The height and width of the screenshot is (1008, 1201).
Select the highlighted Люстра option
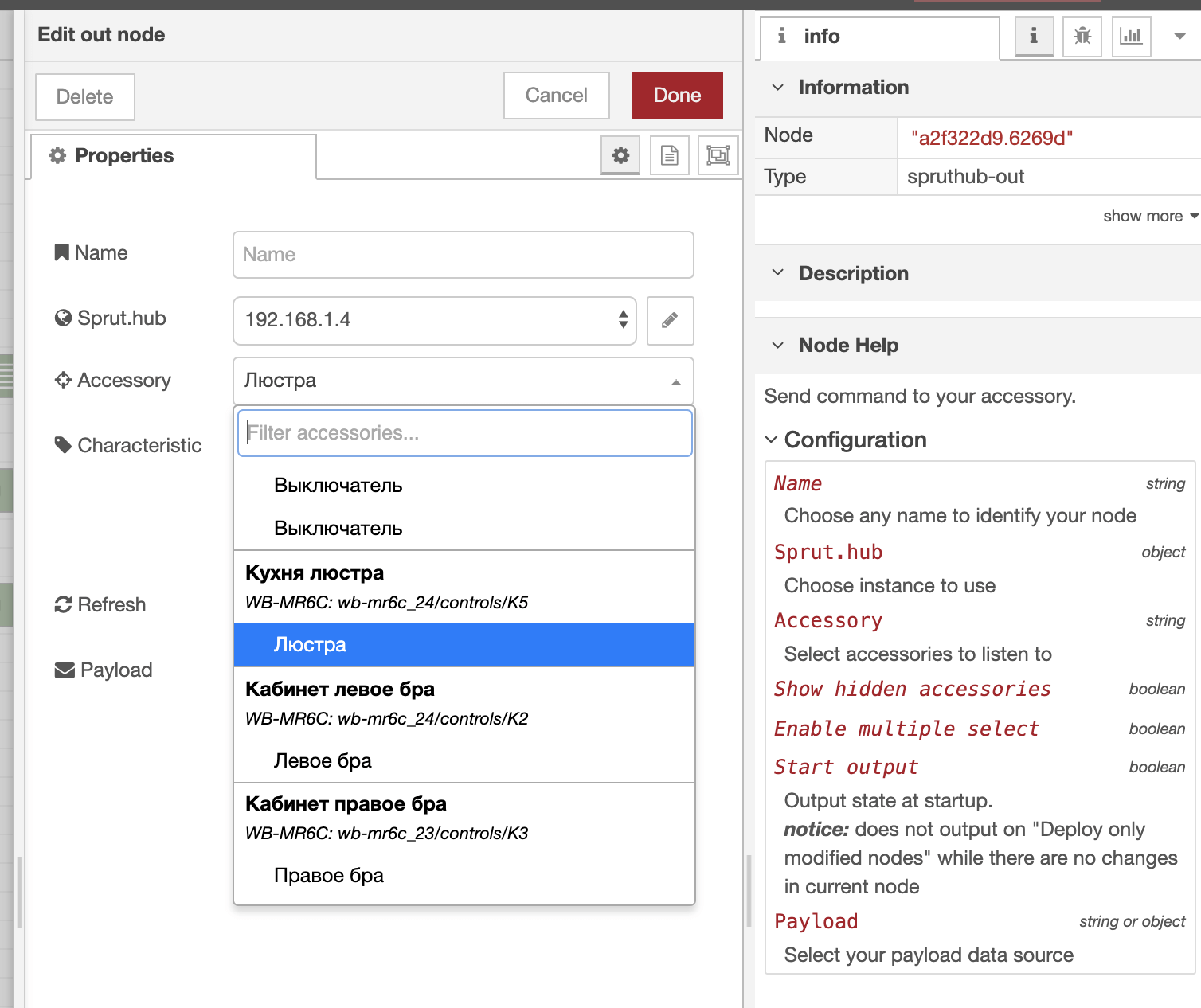click(464, 645)
